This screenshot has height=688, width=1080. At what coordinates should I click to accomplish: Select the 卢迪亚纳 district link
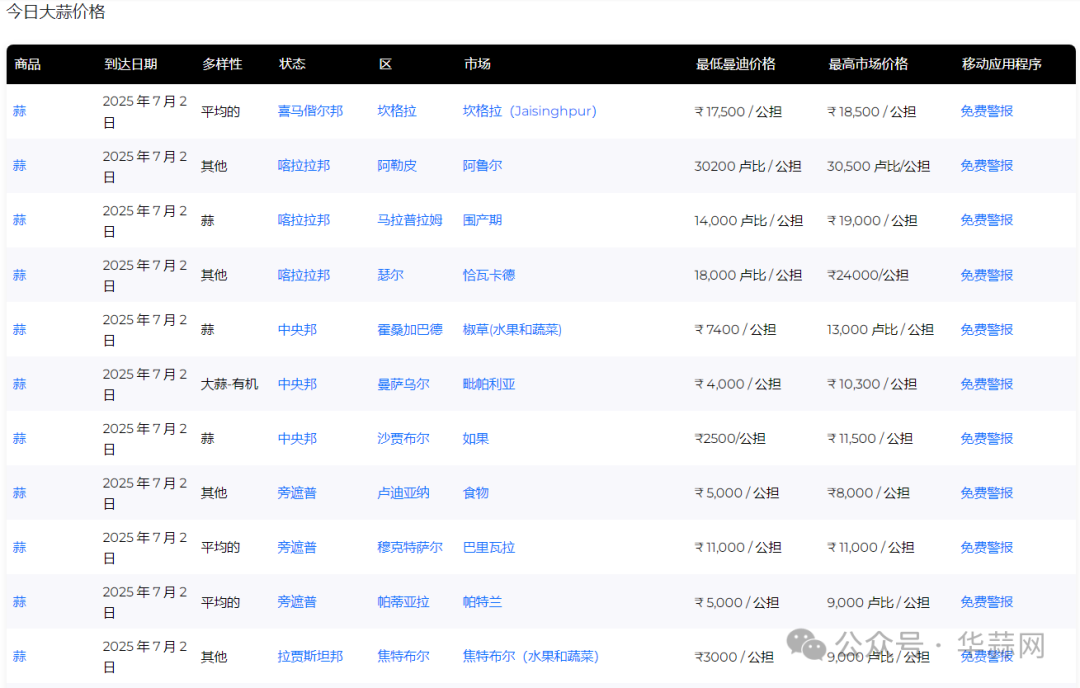[x=403, y=493]
